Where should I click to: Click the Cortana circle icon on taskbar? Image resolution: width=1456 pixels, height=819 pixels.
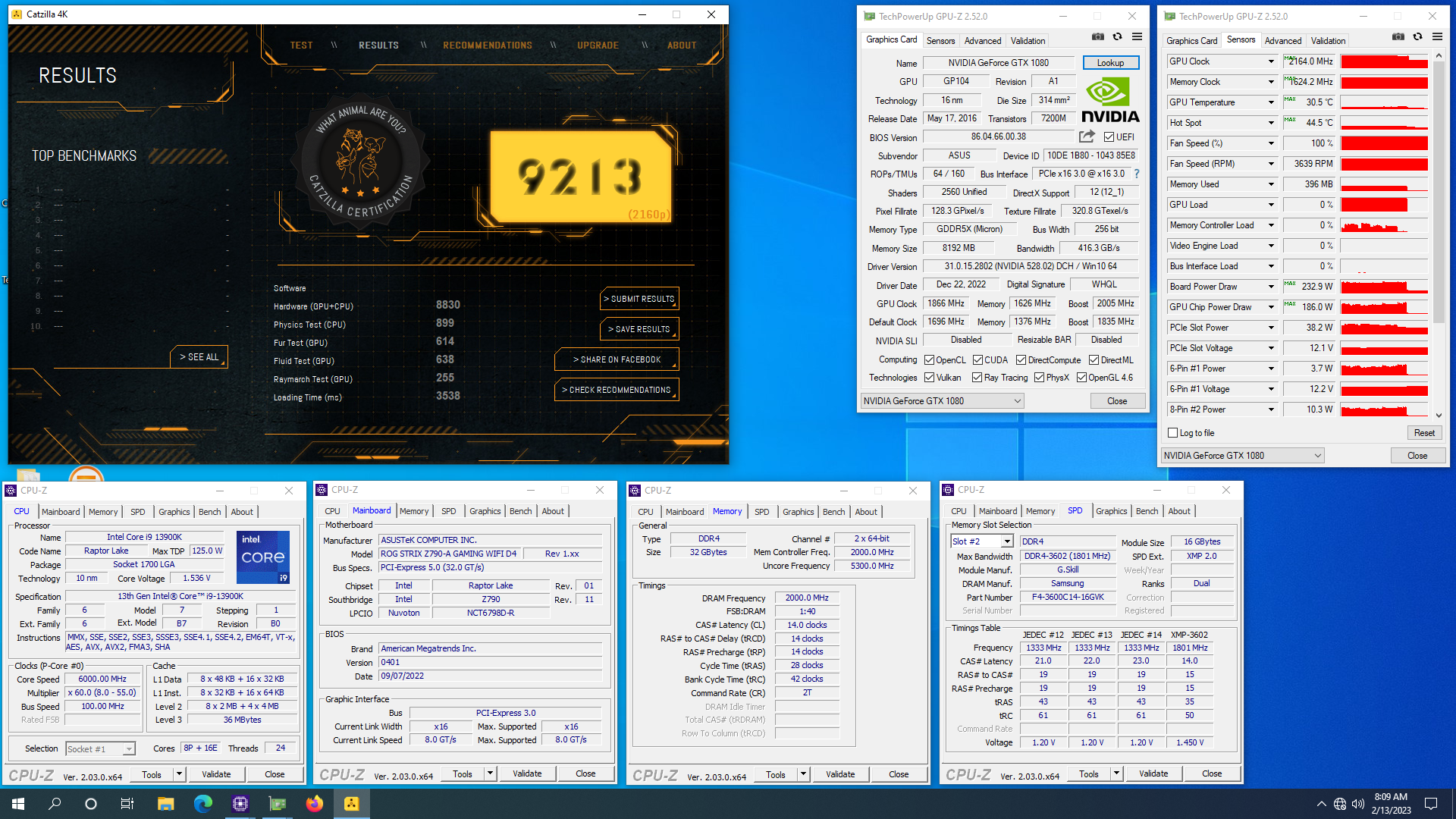pyautogui.click(x=91, y=804)
